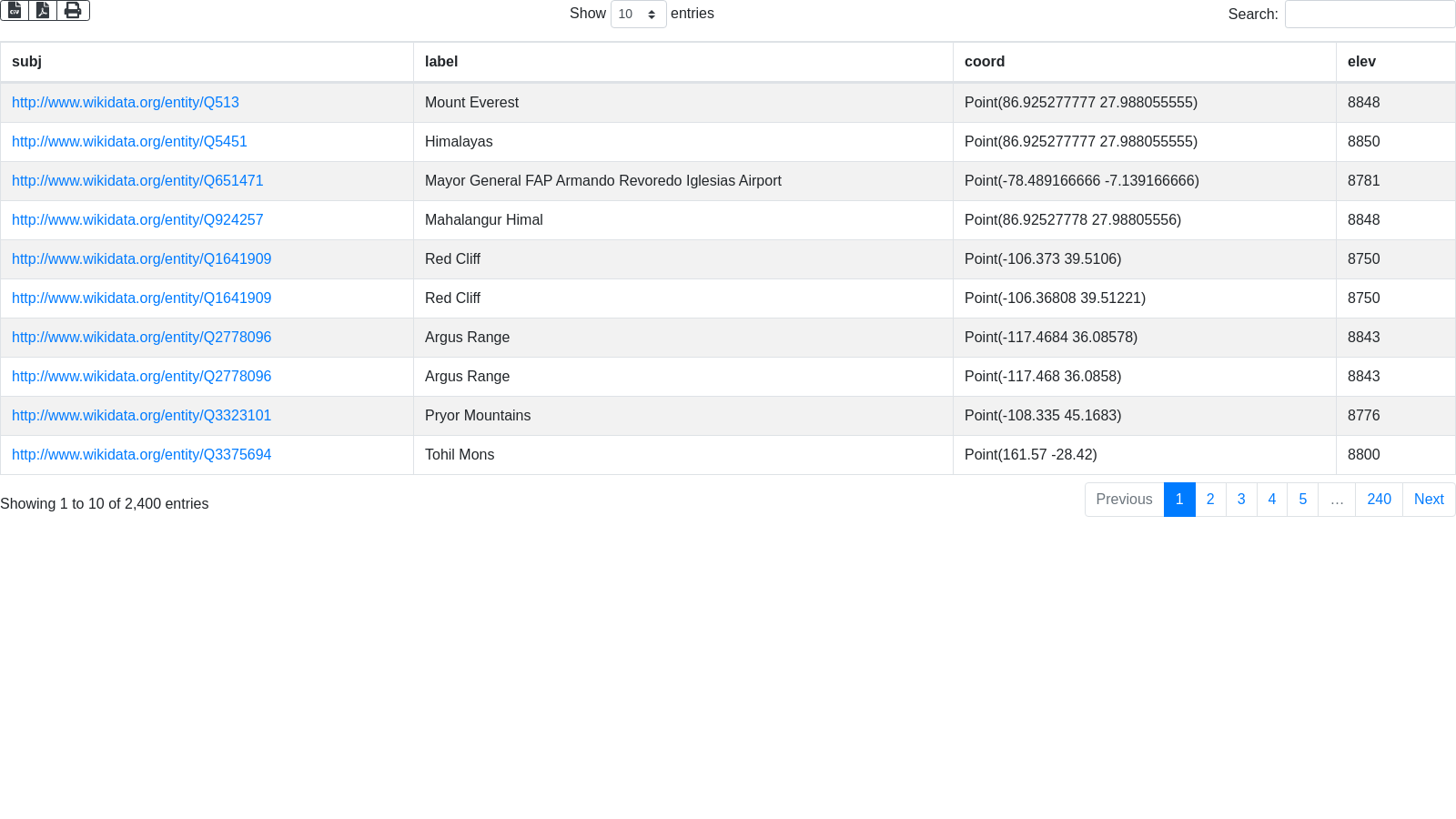Visit the Tohil Mons Q3375694 link
1456x819 pixels.
141,455
